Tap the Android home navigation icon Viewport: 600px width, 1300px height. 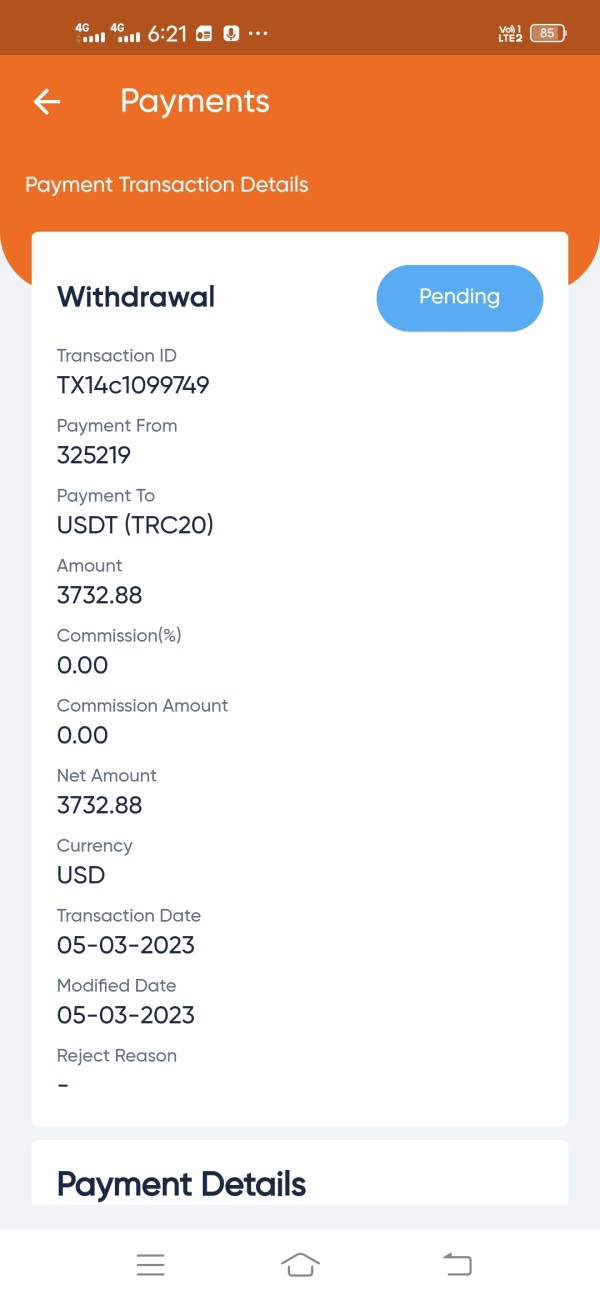click(300, 1264)
